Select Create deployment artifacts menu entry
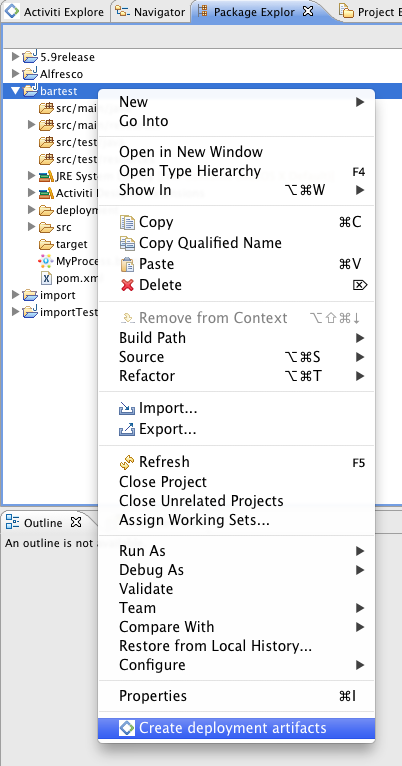 click(x=236, y=728)
